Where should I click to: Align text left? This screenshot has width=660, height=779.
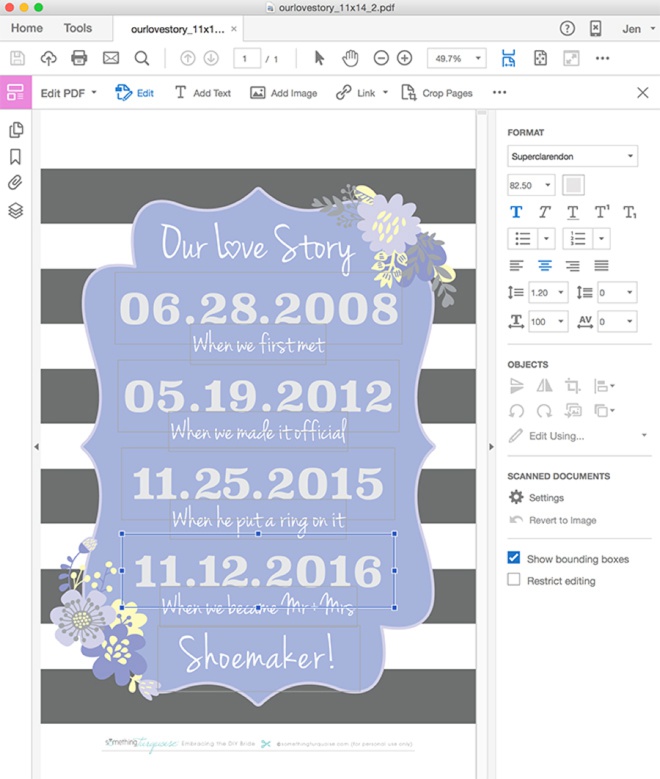(516, 266)
